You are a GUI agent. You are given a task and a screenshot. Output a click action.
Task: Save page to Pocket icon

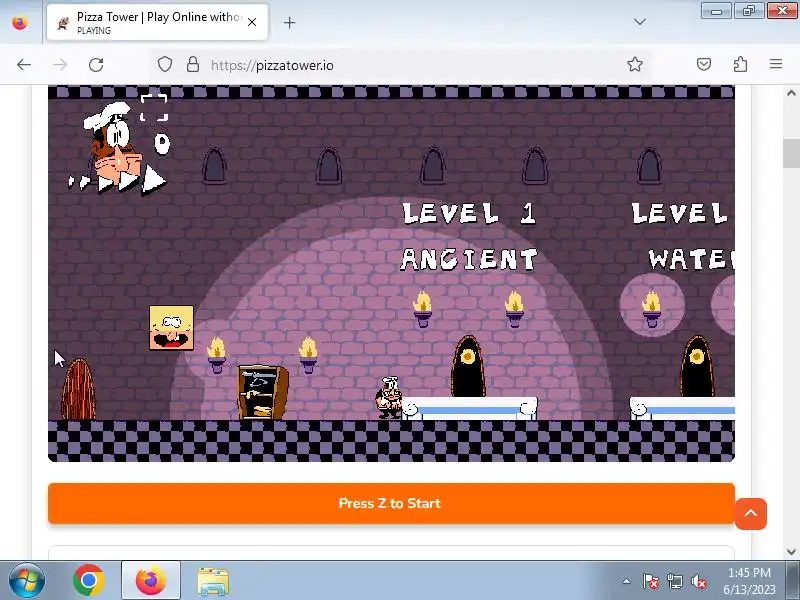(x=704, y=64)
